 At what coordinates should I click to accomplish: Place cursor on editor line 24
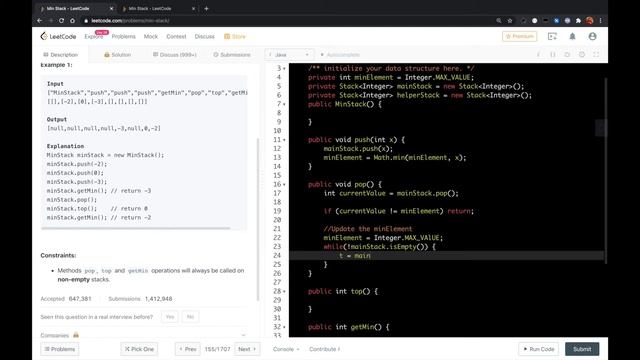point(446,256)
